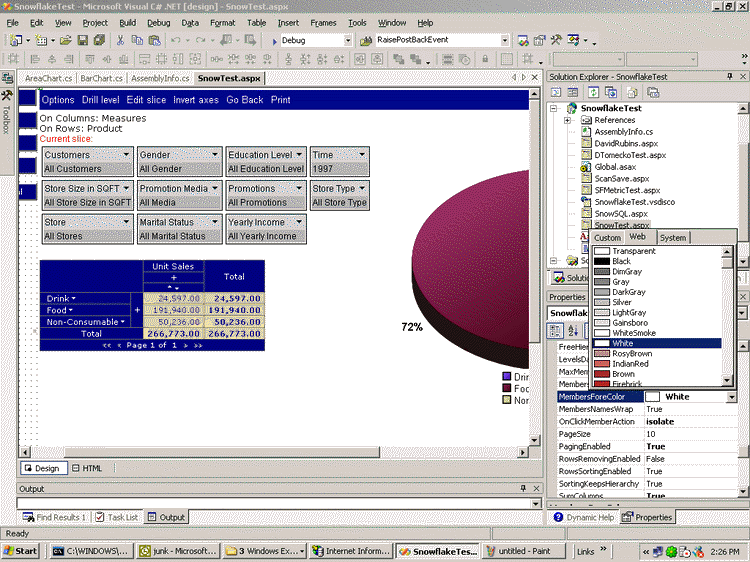Click the Windows Start button
750x562 pixels.
[20, 551]
